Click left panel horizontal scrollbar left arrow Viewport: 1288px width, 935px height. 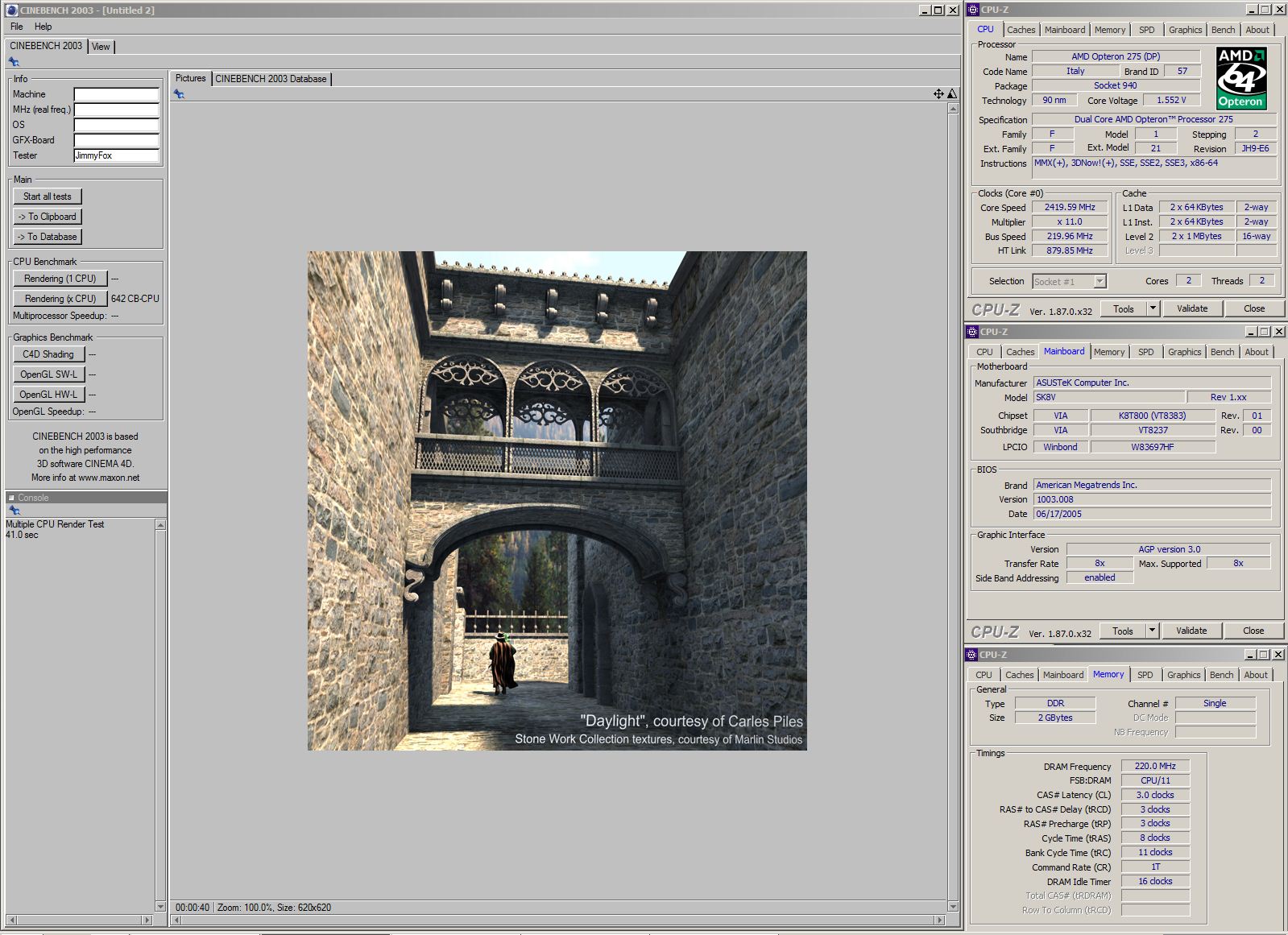(x=11, y=920)
